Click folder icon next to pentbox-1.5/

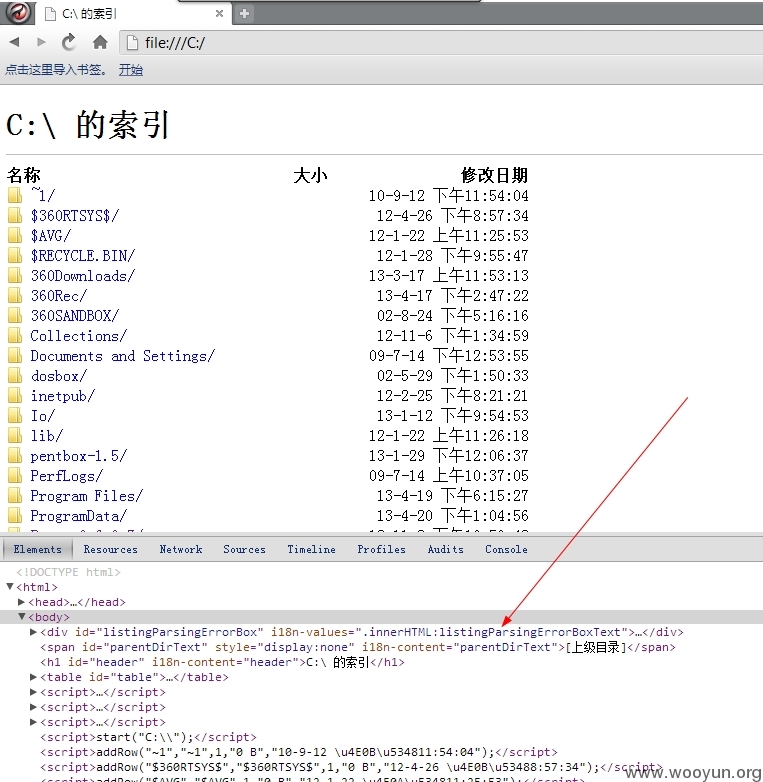(15, 455)
